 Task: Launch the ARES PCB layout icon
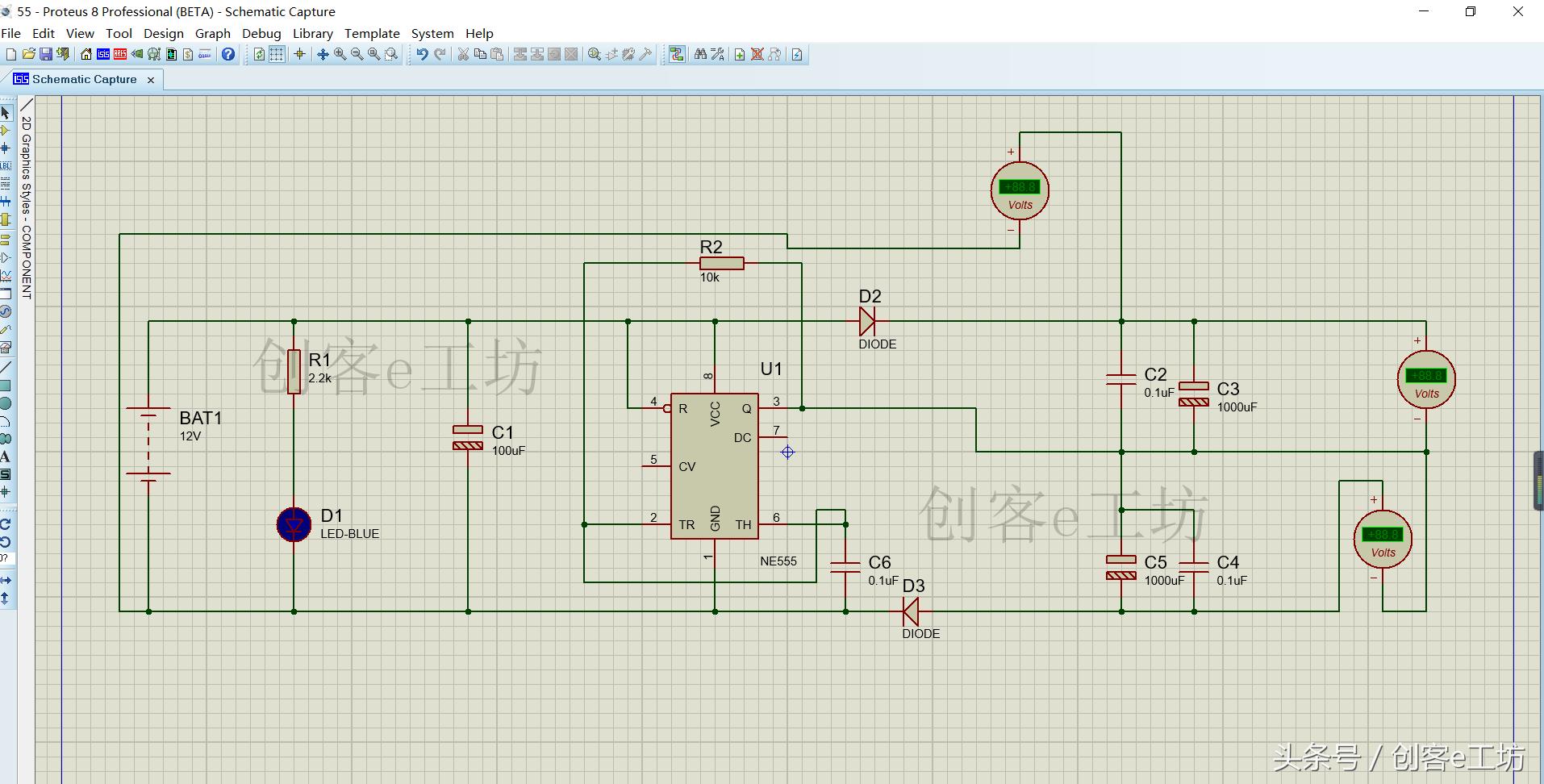click(120, 55)
